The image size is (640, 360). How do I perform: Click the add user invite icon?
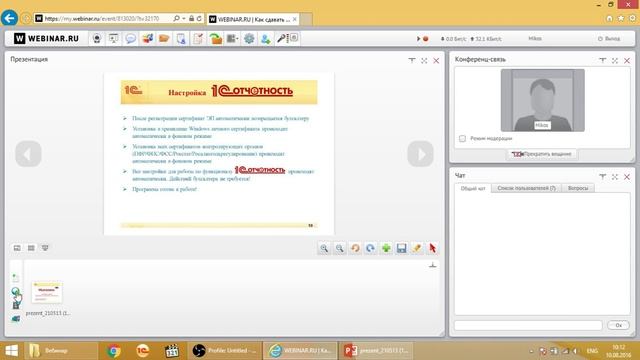tap(266, 38)
